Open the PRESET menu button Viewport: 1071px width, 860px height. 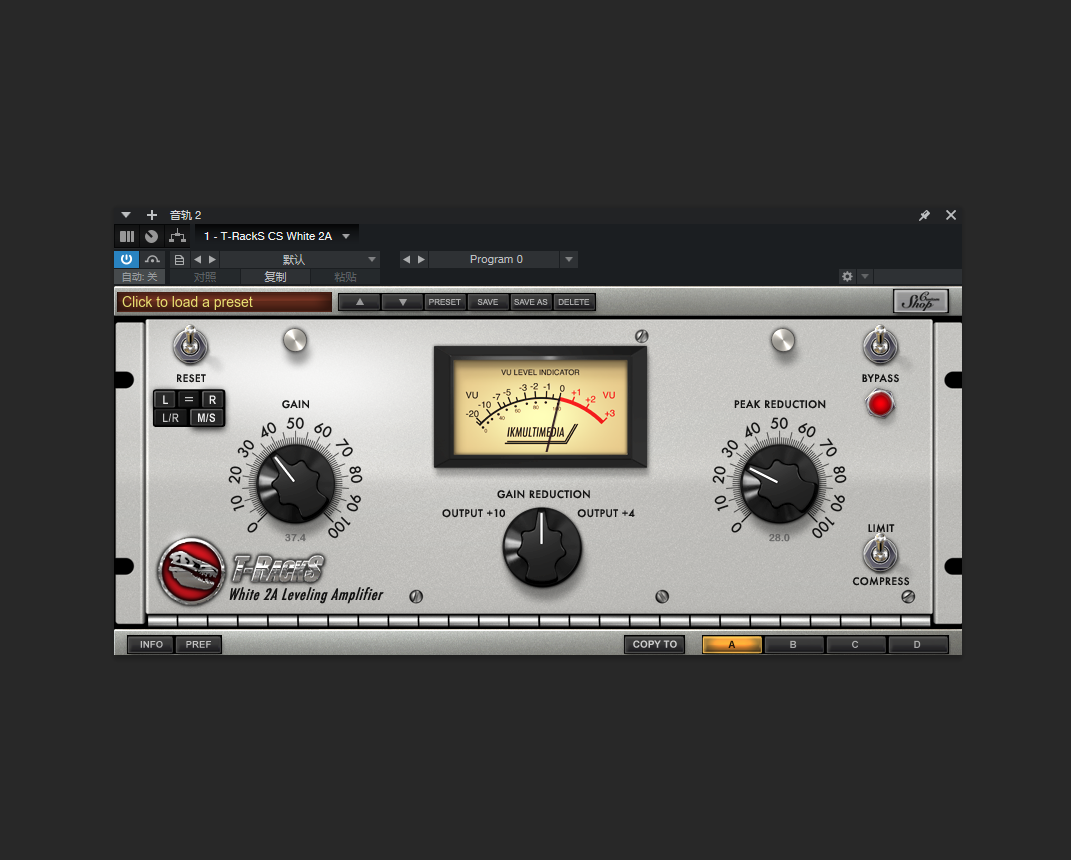(445, 302)
